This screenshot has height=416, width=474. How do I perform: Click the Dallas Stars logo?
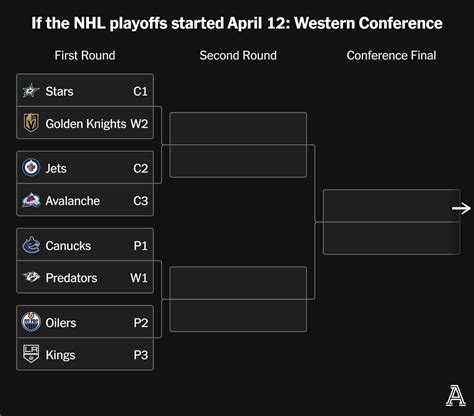tap(31, 91)
